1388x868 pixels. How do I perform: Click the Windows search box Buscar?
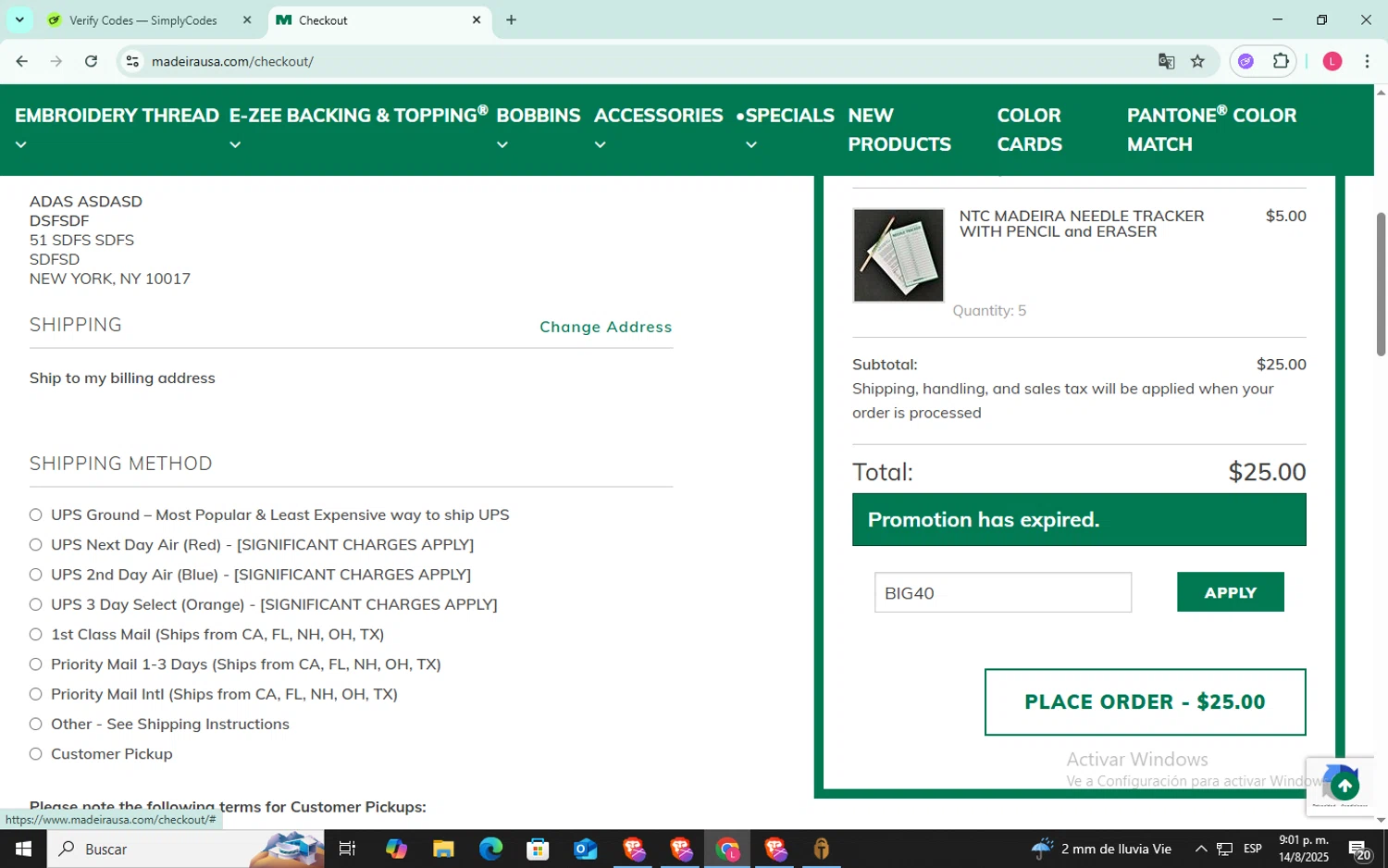(x=185, y=849)
